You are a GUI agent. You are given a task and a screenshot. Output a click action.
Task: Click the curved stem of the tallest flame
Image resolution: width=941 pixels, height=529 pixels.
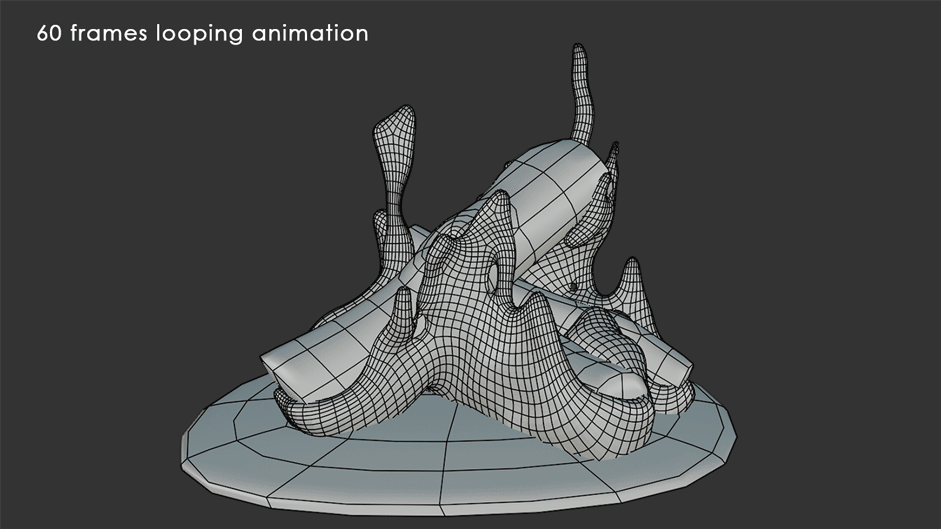point(585,110)
